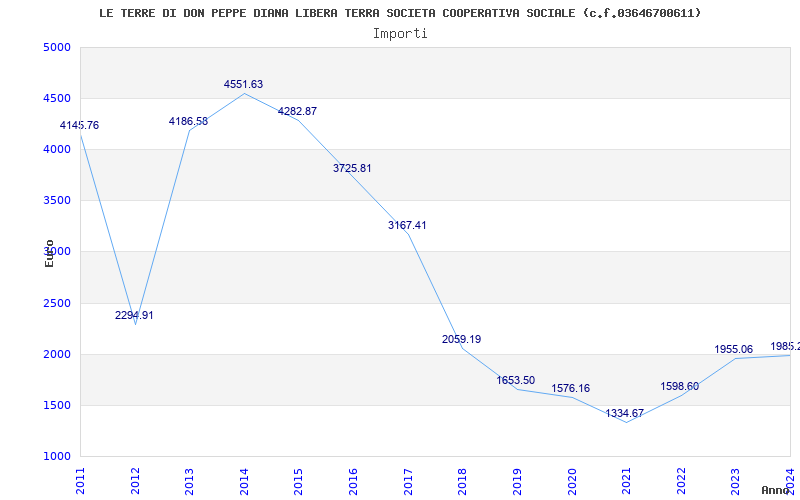The image size is (800, 500).
Task: Select the 2059.19 data label for 2018
Action: (x=462, y=339)
